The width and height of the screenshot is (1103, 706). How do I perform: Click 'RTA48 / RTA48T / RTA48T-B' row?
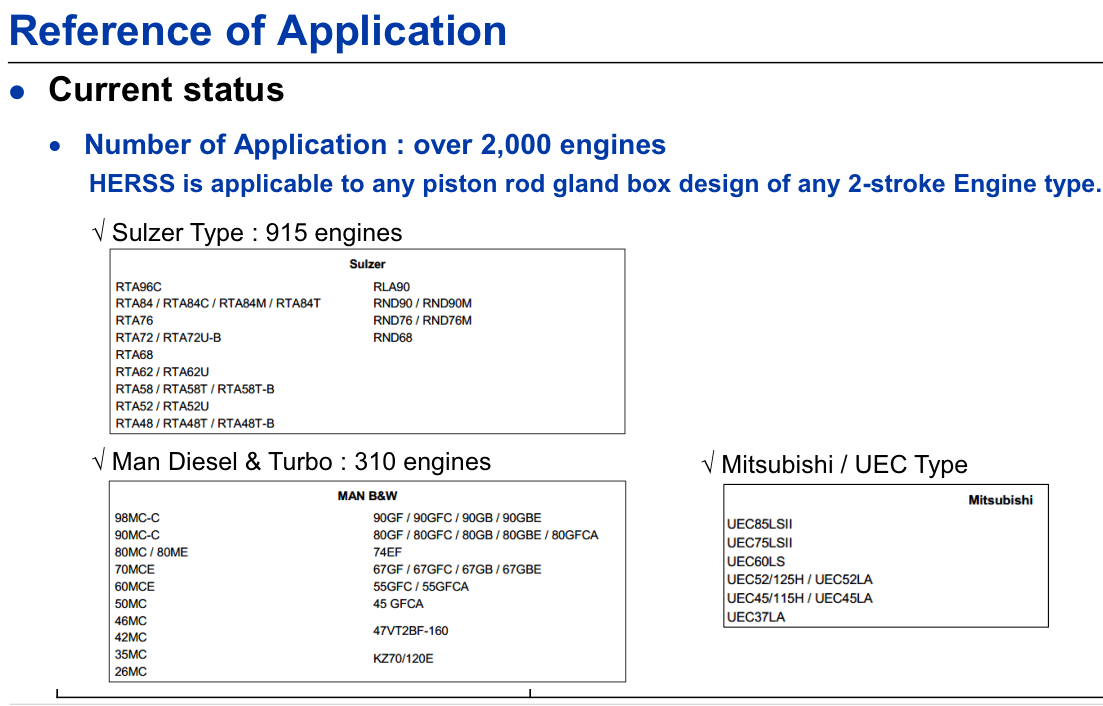coord(195,423)
